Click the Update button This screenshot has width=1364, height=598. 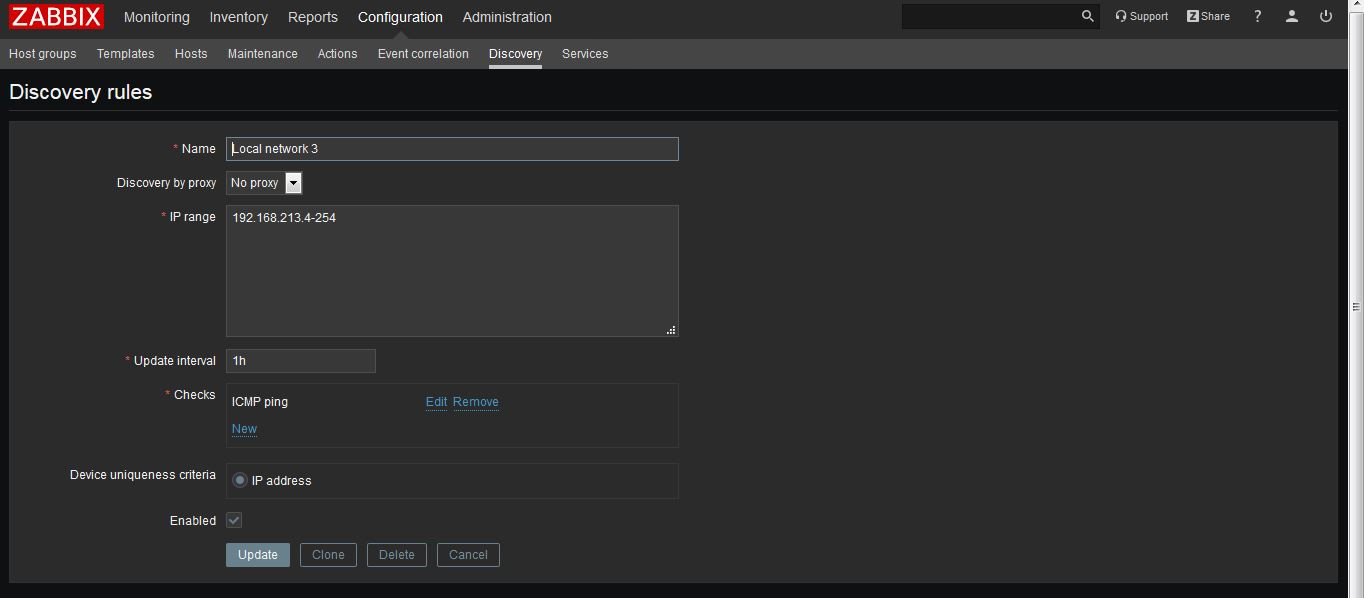coord(257,555)
